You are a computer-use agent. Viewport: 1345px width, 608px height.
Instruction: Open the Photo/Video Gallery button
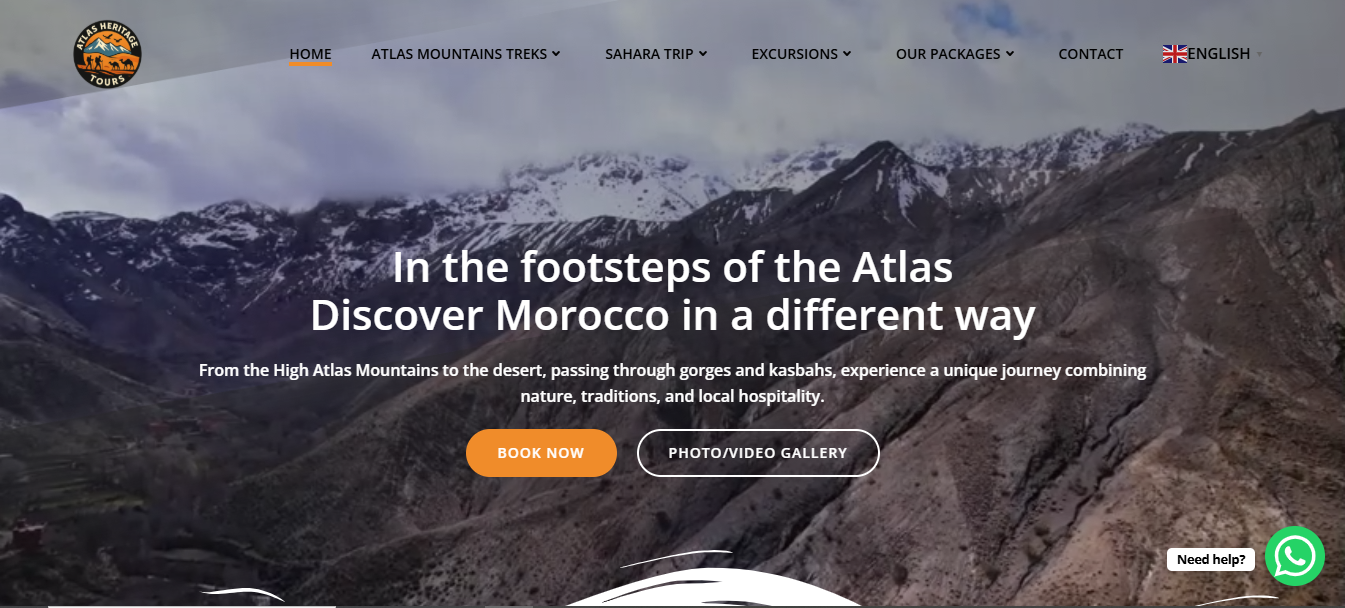tap(758, 453)
